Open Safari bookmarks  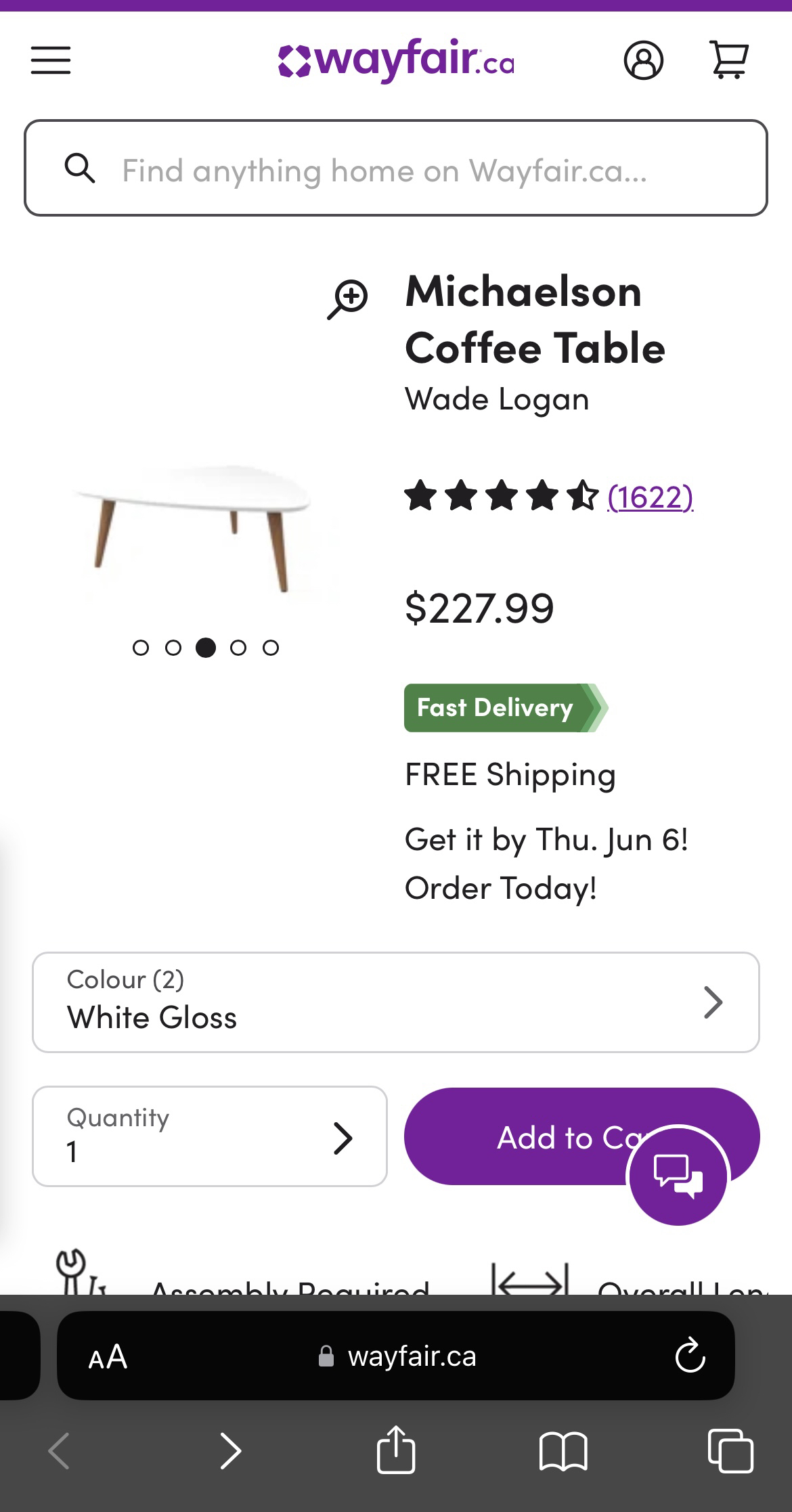tap(563, 1451)
